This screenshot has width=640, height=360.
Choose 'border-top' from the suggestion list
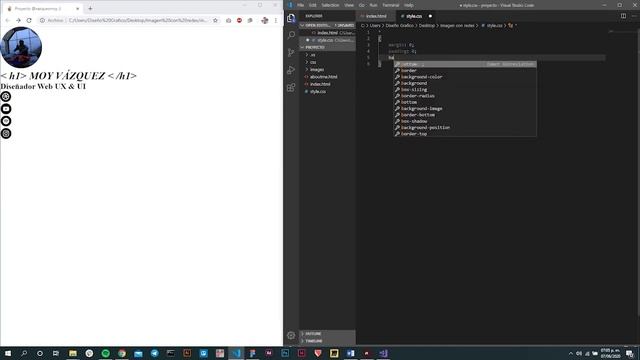click(x=465, y=134)
